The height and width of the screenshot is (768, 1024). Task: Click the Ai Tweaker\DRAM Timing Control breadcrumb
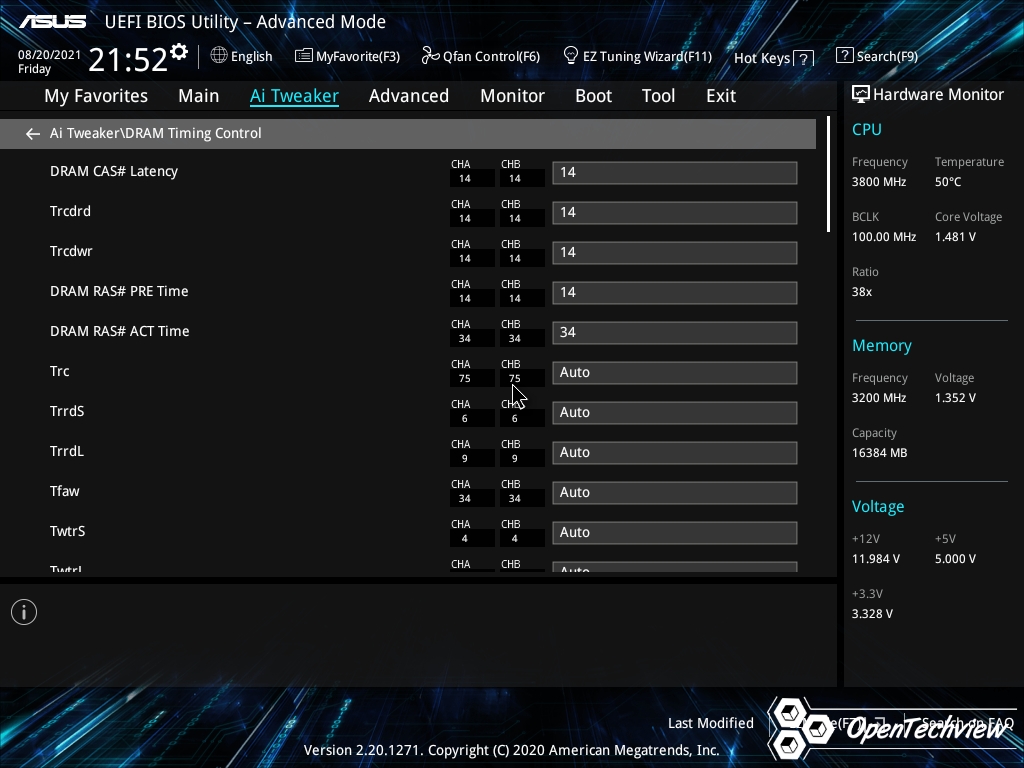[x=155, y=133]
